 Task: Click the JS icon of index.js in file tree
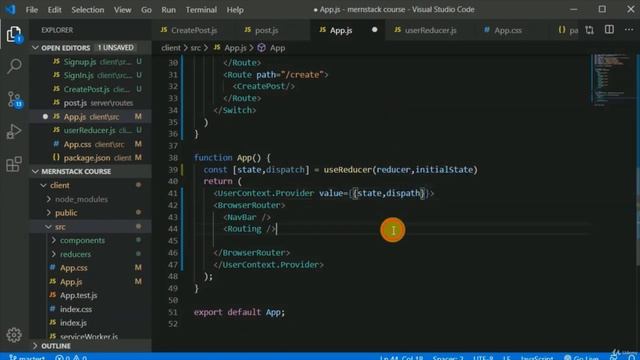pyautogui.click(x=53, y=322)
